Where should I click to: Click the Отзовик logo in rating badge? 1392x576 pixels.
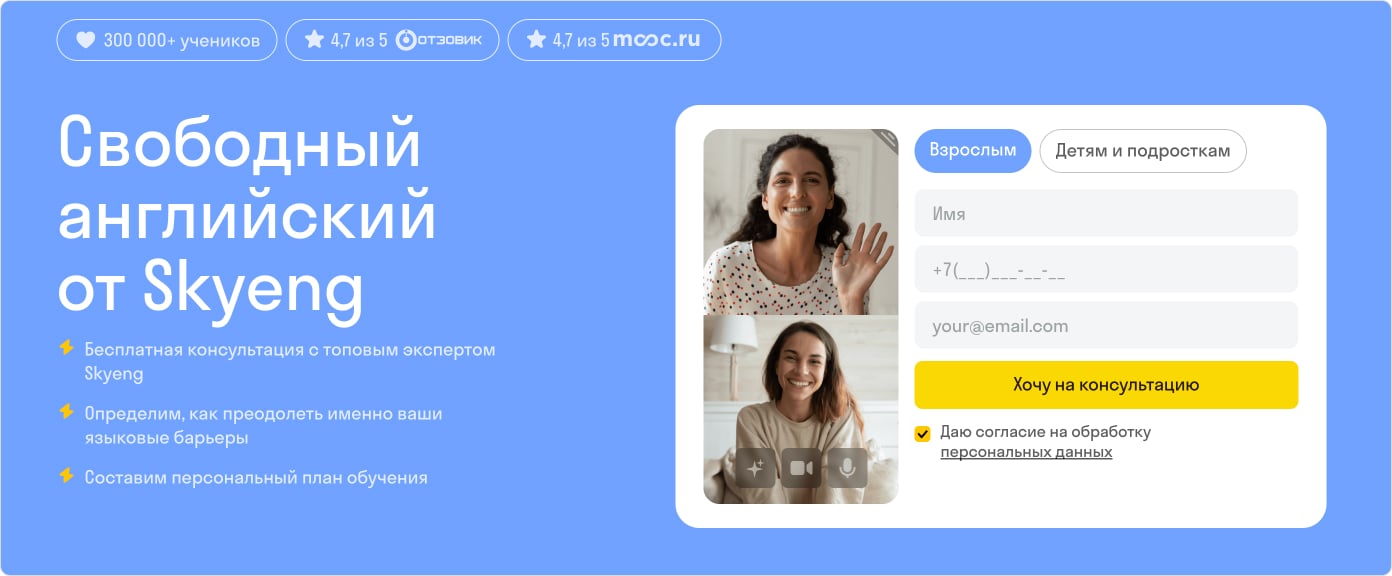pos(438,40)
